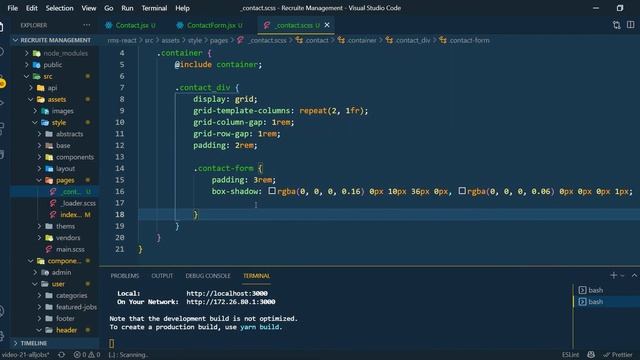Open the View menu
This screenshot has width=640, height=360.
point(89,8)
